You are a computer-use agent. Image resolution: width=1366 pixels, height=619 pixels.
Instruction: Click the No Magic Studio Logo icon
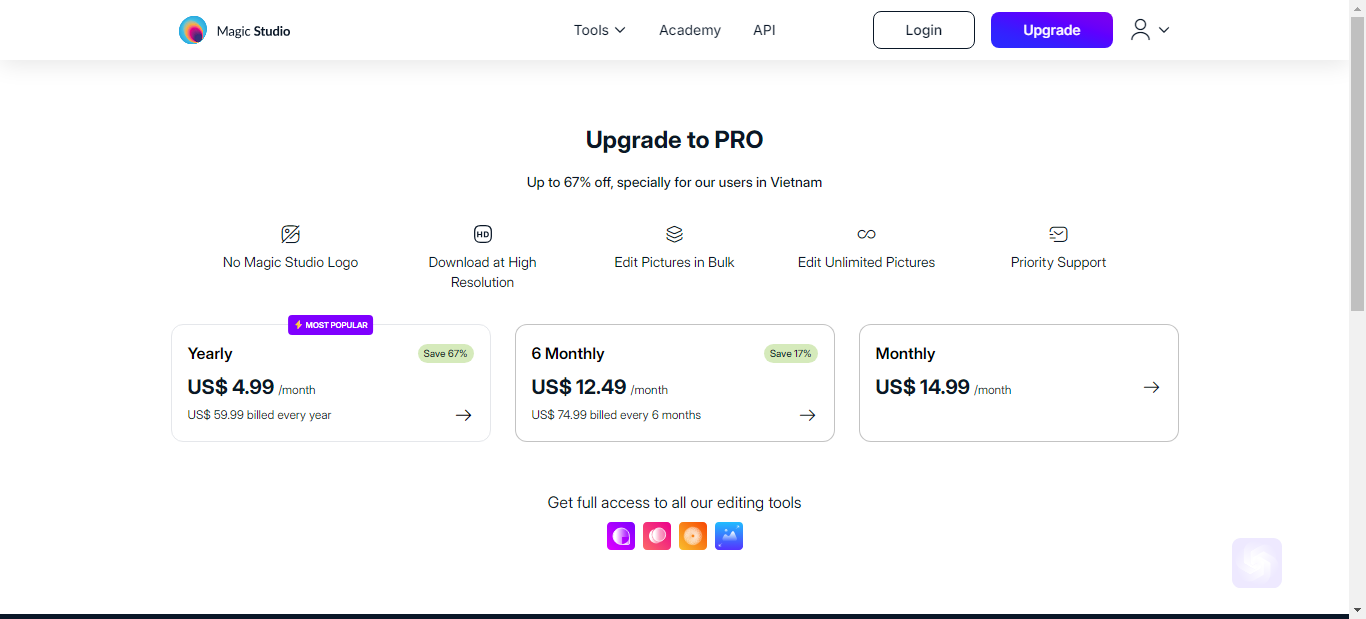click(x=291, y=234)
